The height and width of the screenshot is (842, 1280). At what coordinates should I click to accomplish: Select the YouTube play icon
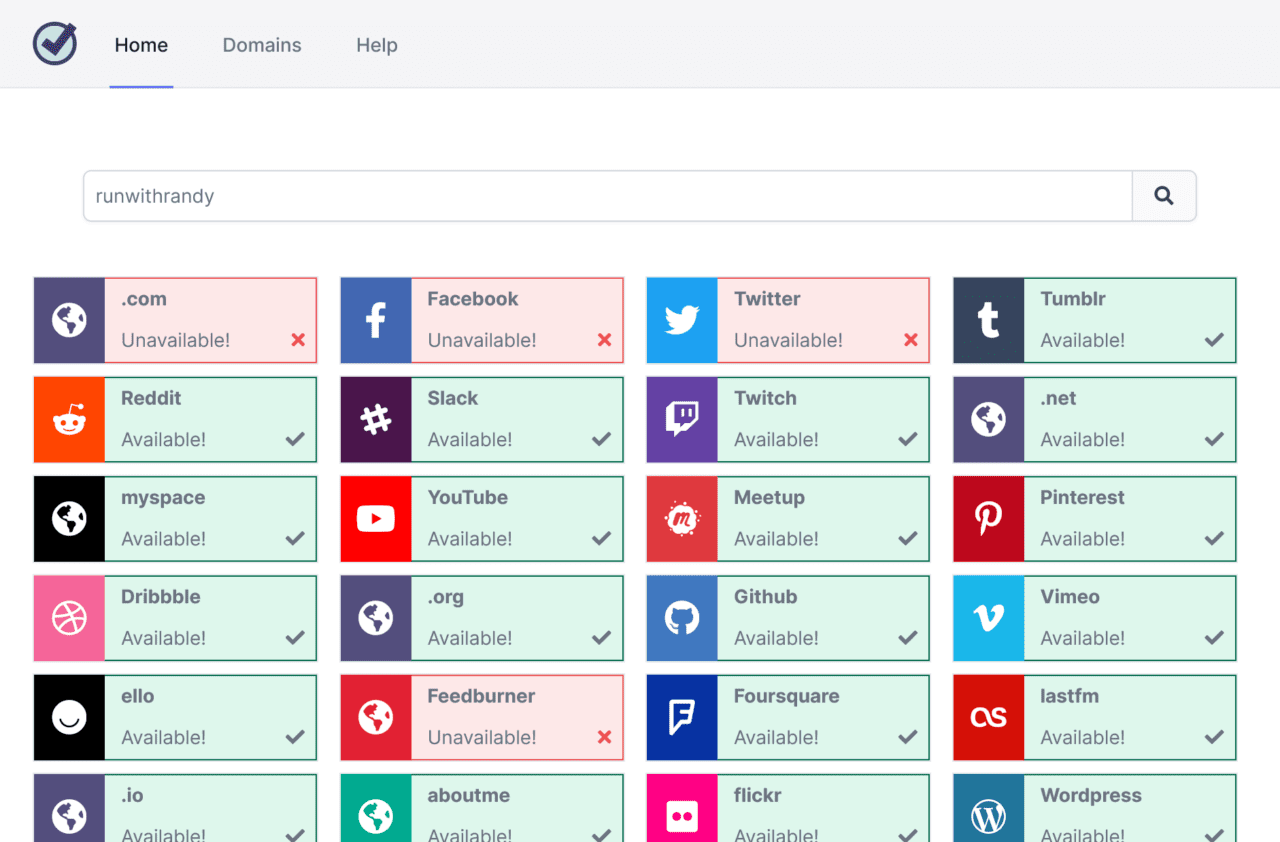(375, 519)
